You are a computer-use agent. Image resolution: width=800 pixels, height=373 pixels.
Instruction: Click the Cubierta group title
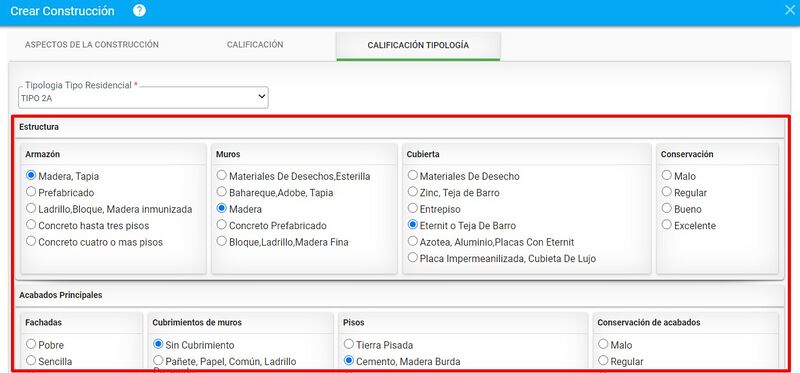coord(423,154)
